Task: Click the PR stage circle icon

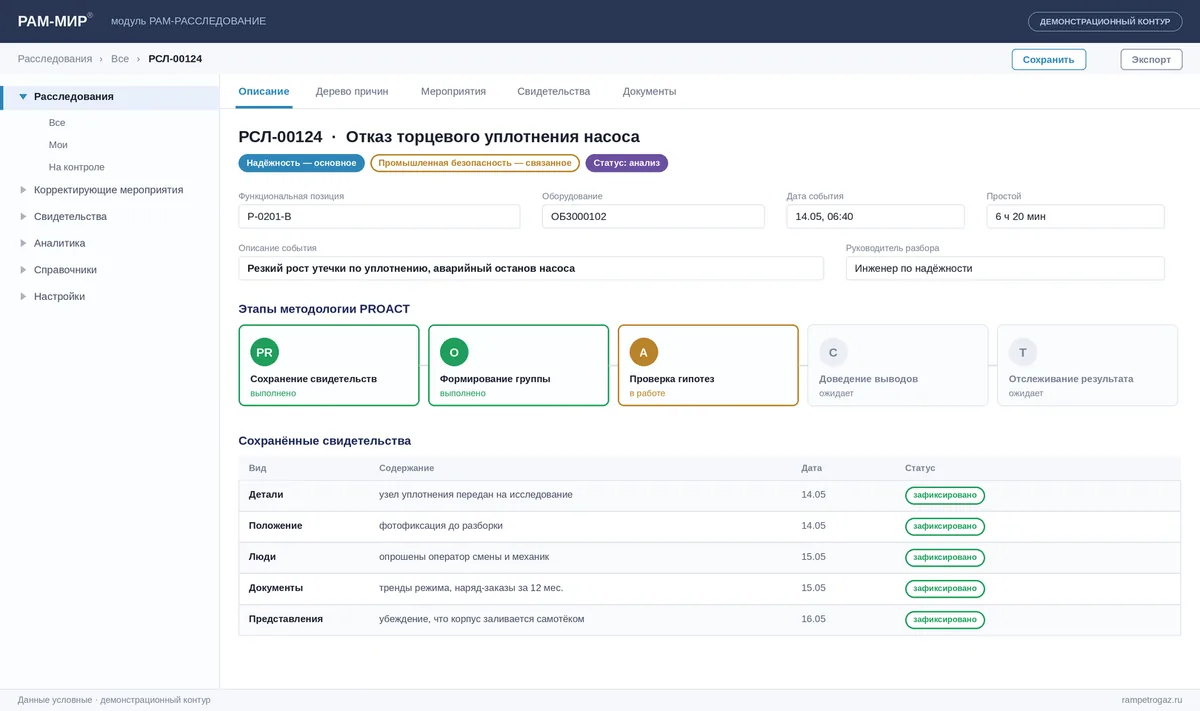Action: (x=264, y=352)
